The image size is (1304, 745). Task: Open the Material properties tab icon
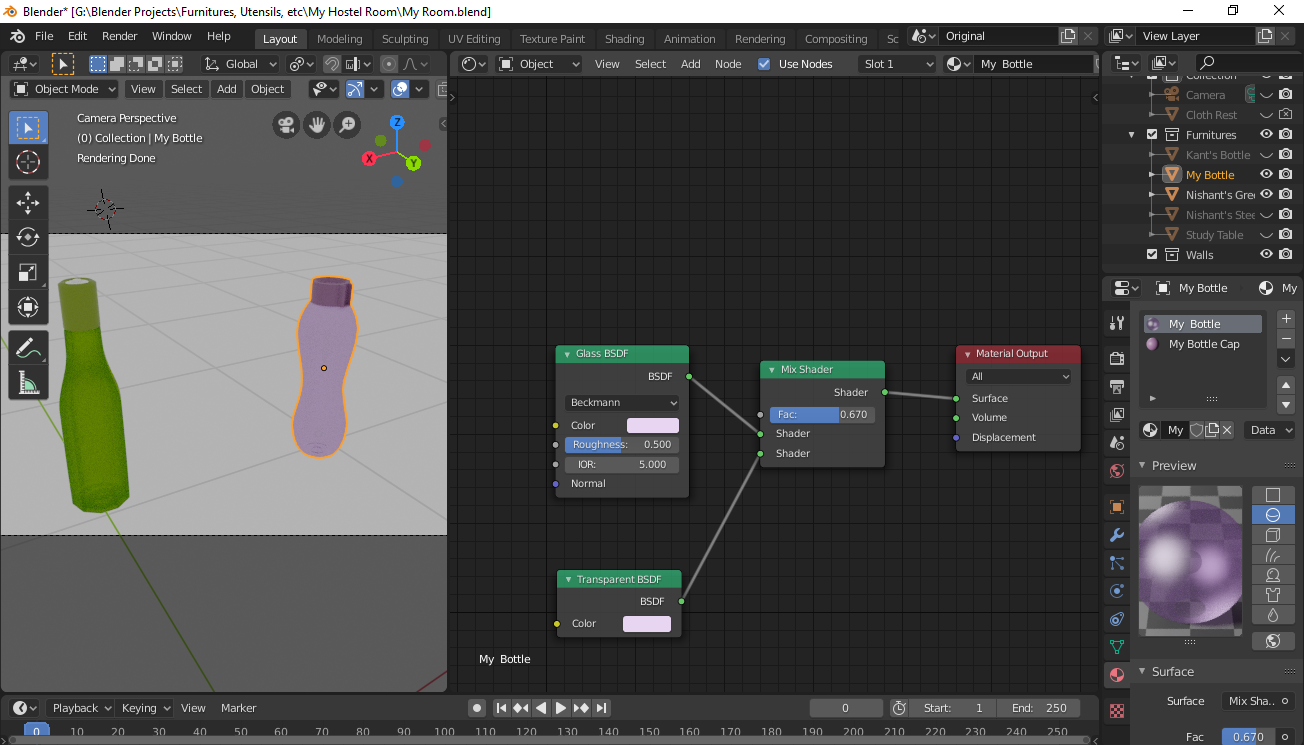(1117, 675)
